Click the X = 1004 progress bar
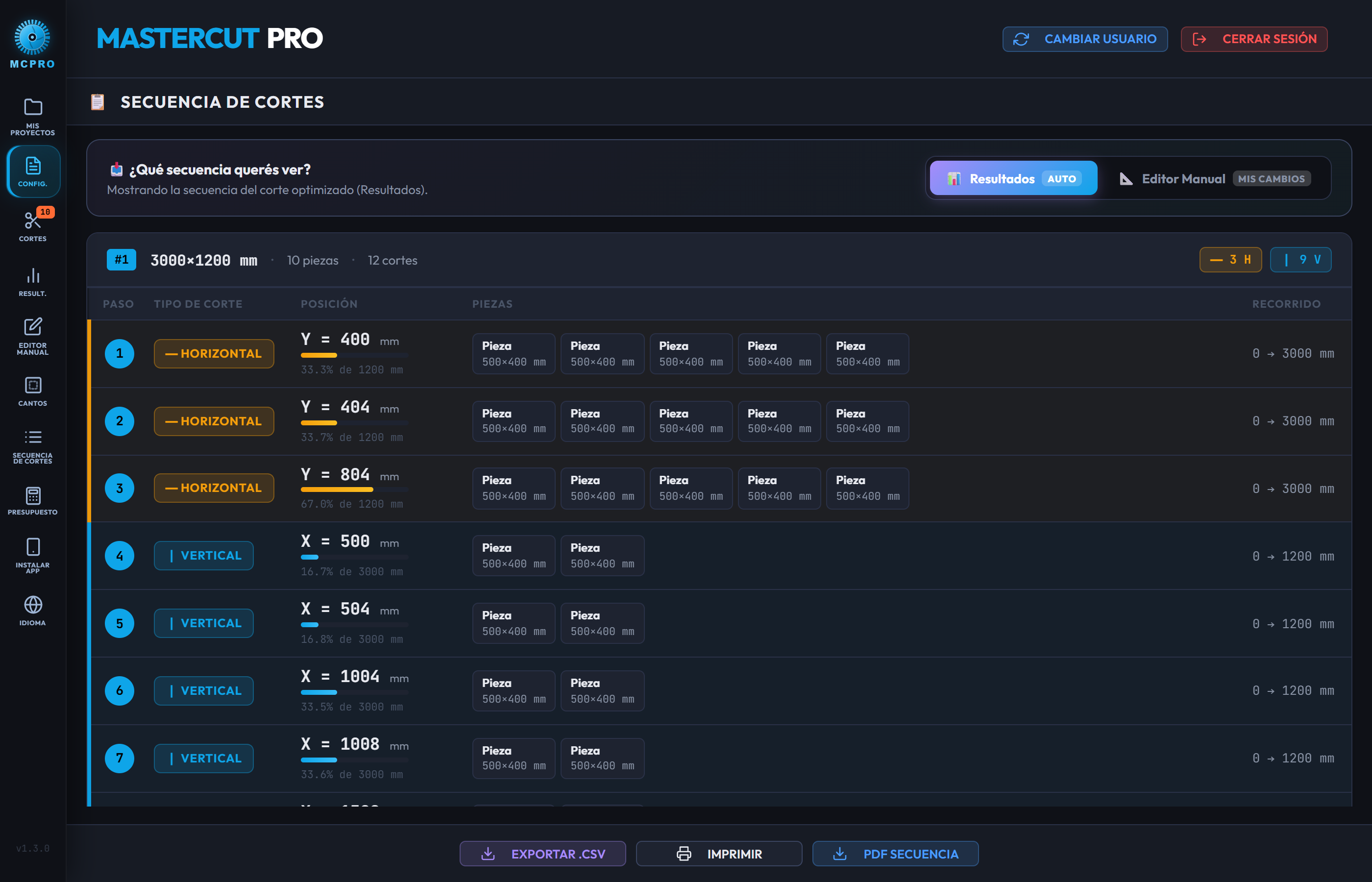 (354, 692)
